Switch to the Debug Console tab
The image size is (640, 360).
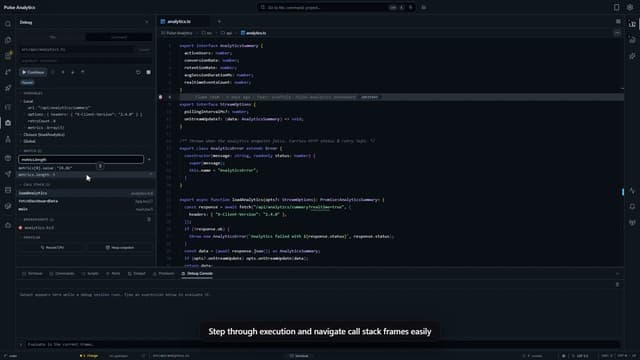197,273
